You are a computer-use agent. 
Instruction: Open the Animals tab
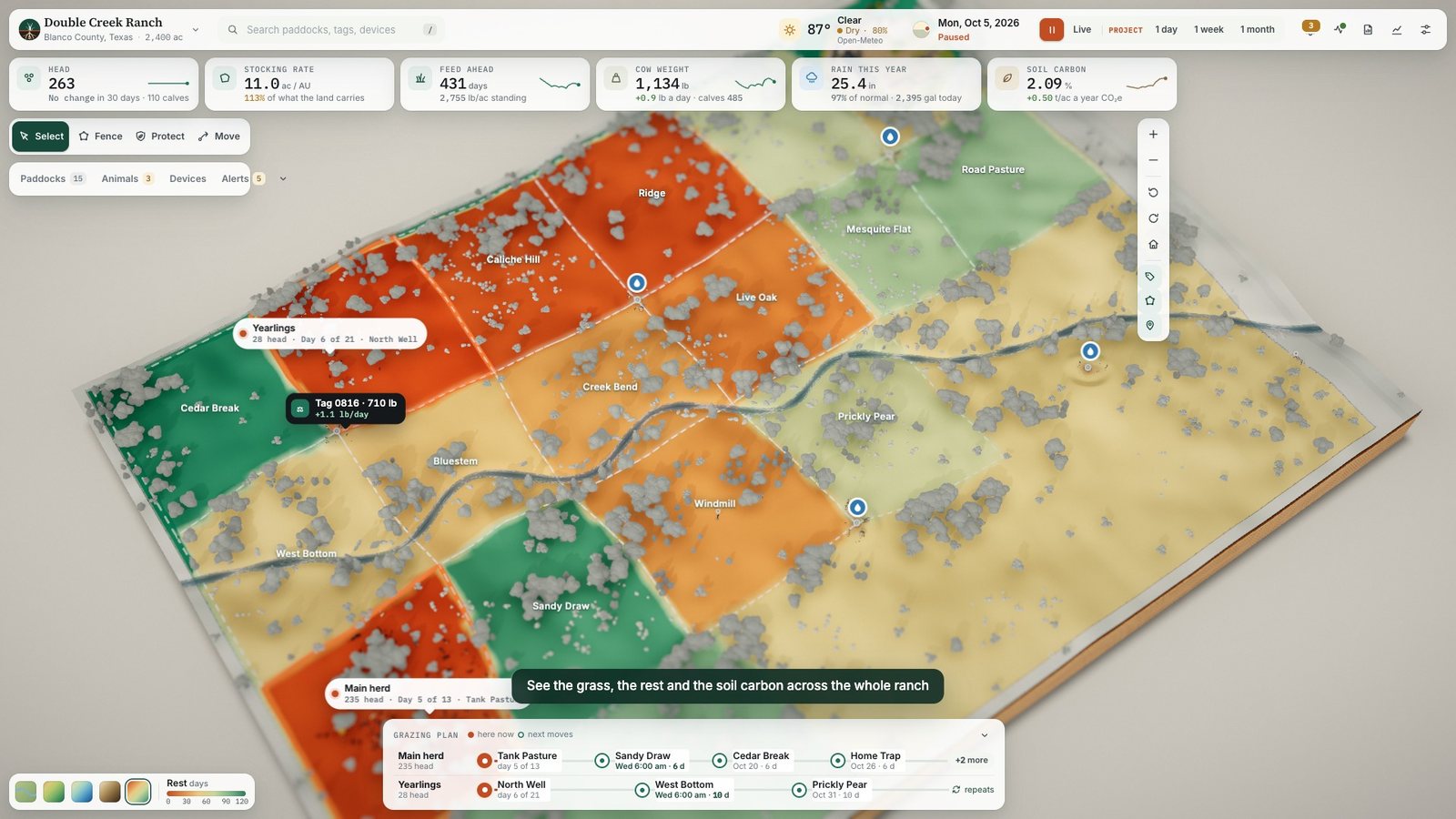[127, 179]
